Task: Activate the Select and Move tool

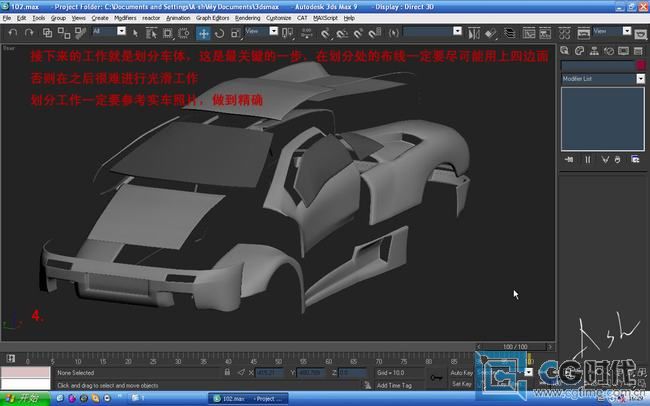Action: pyautogui.click(x=203, y=33)
